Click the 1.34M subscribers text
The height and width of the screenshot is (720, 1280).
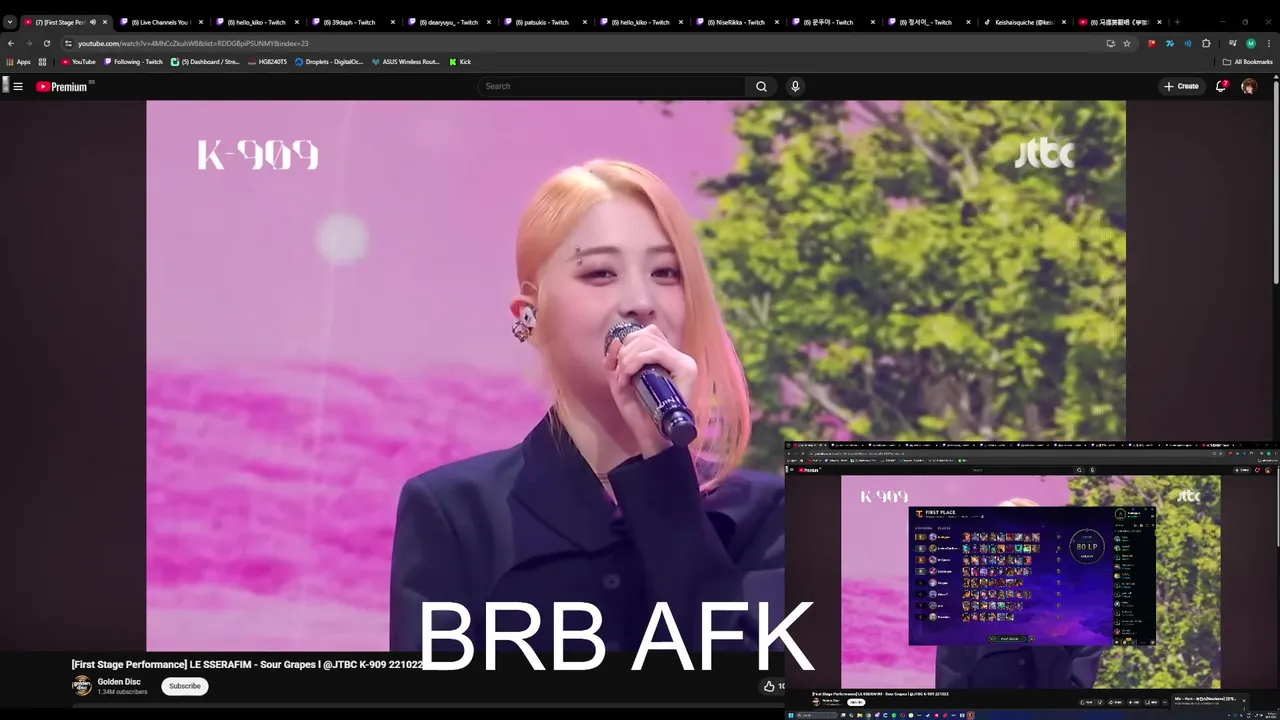[122, 692]
